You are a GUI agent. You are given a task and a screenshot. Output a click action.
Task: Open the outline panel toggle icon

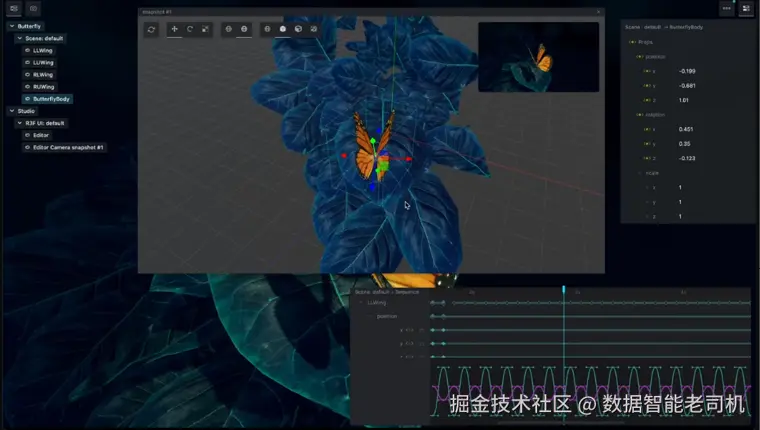point(14,8)
